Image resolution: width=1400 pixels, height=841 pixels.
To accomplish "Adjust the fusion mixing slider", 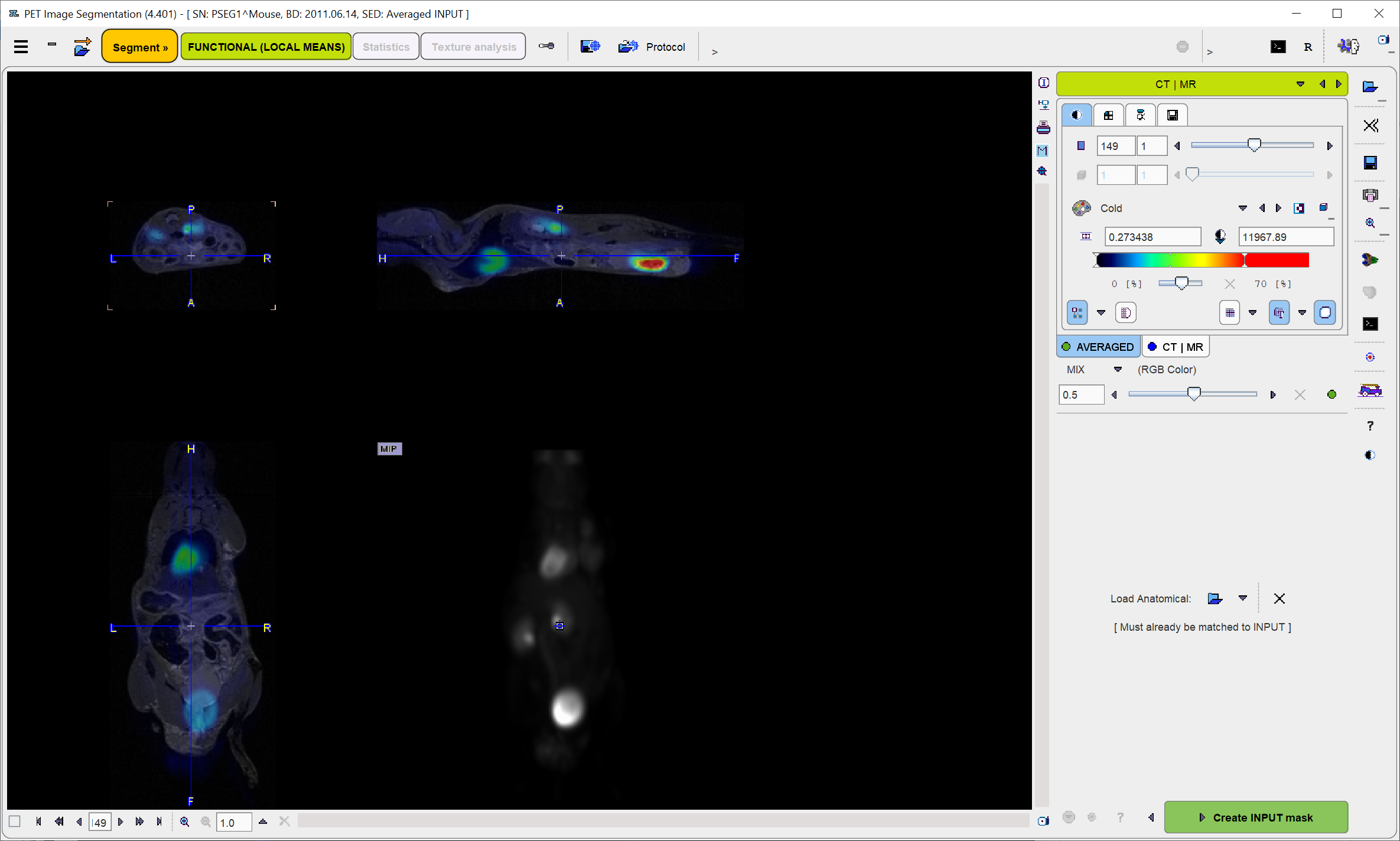I will coord(1193,394).
